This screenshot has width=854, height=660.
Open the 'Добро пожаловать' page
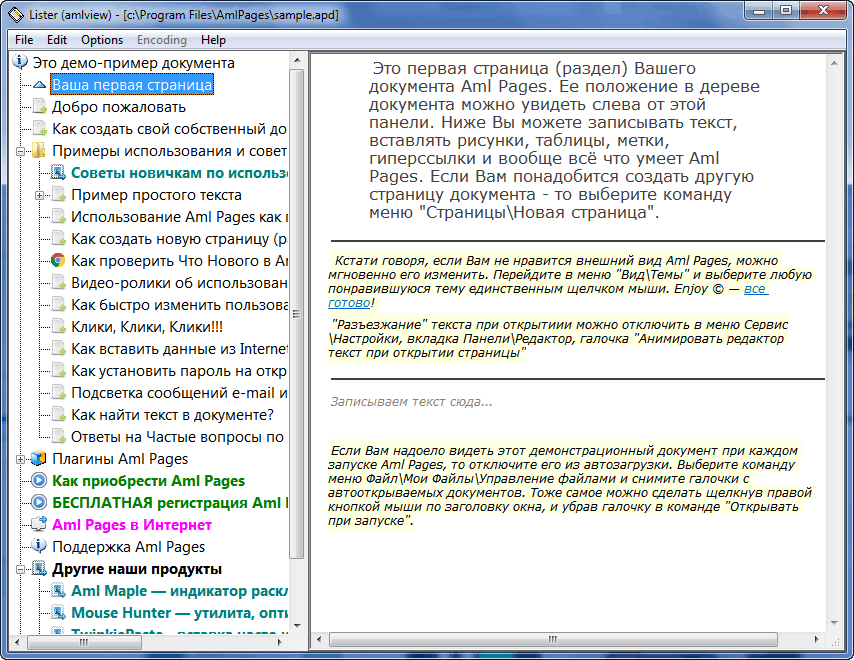click(119, 107)
